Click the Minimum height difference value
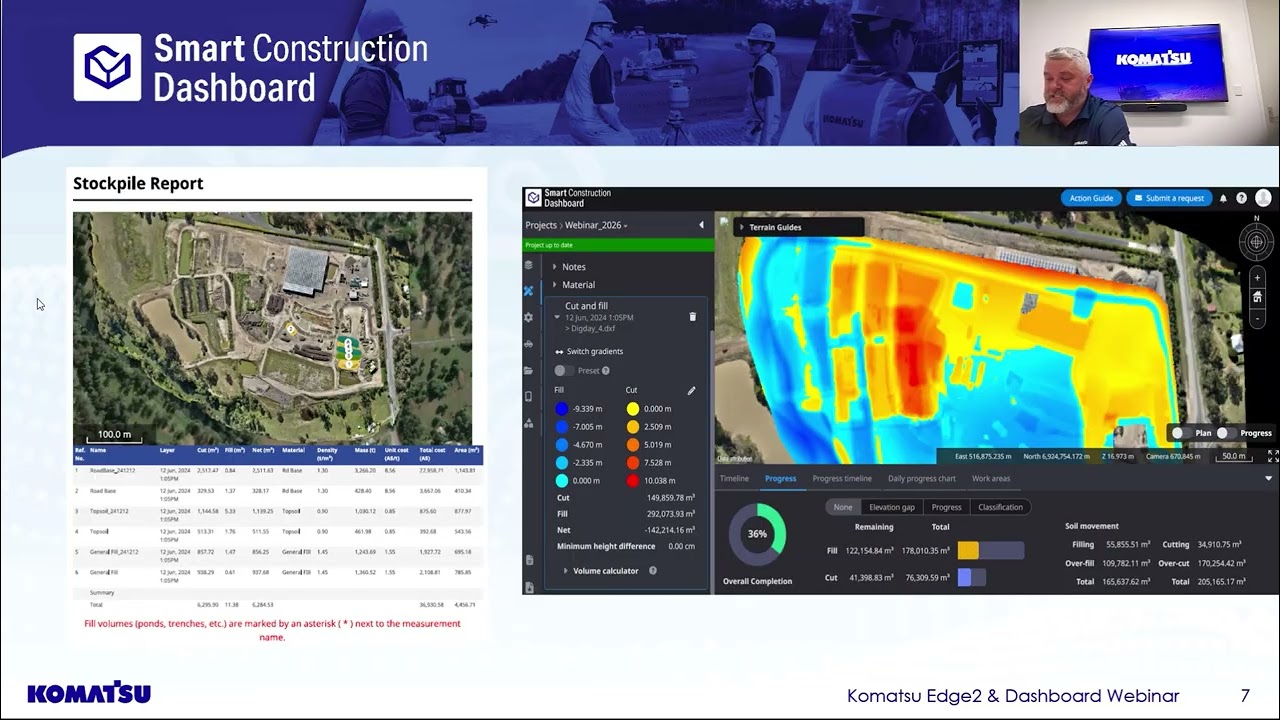The image size is (1280, 720). tap(682, 546)
